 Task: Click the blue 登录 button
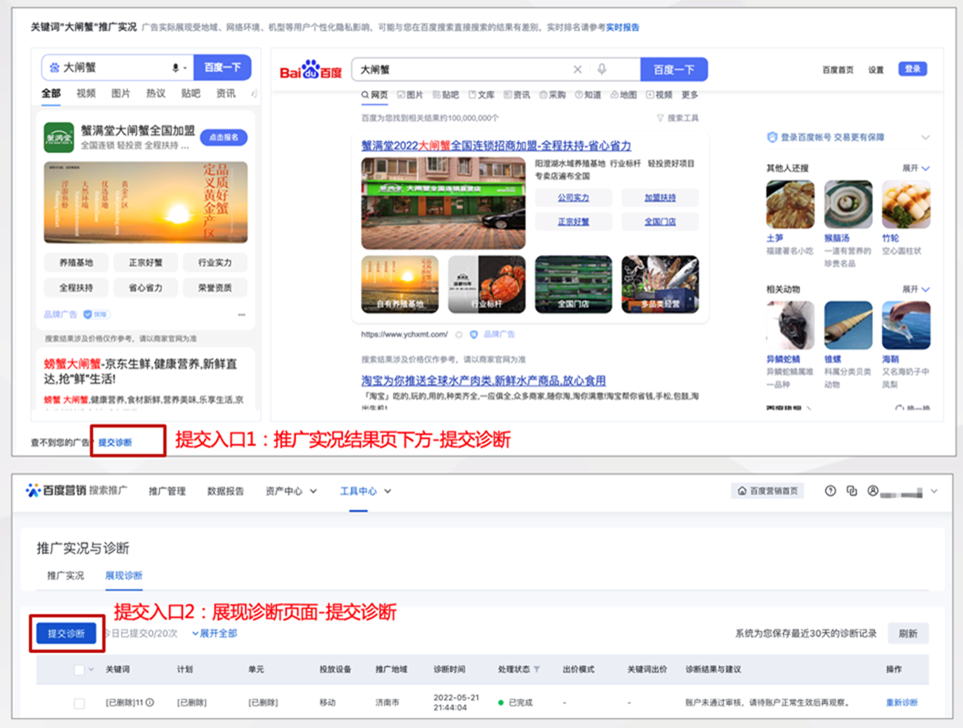(x=913, y=69)
